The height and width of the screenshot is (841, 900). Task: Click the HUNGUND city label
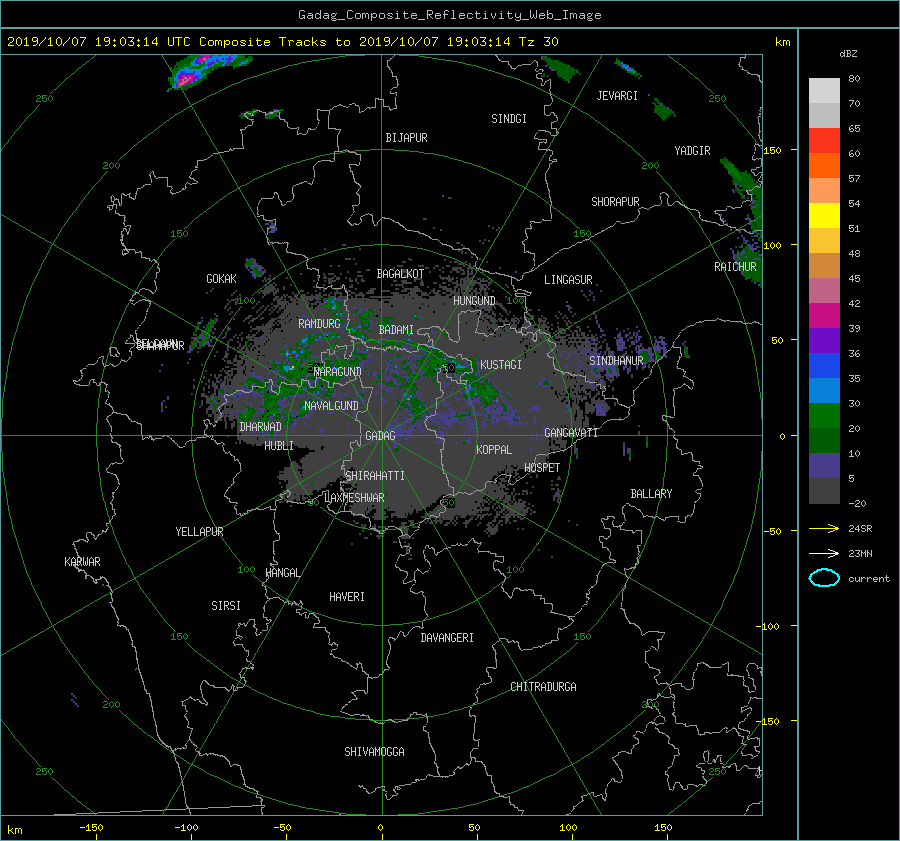pyautogui.click(x=474, y=301)
